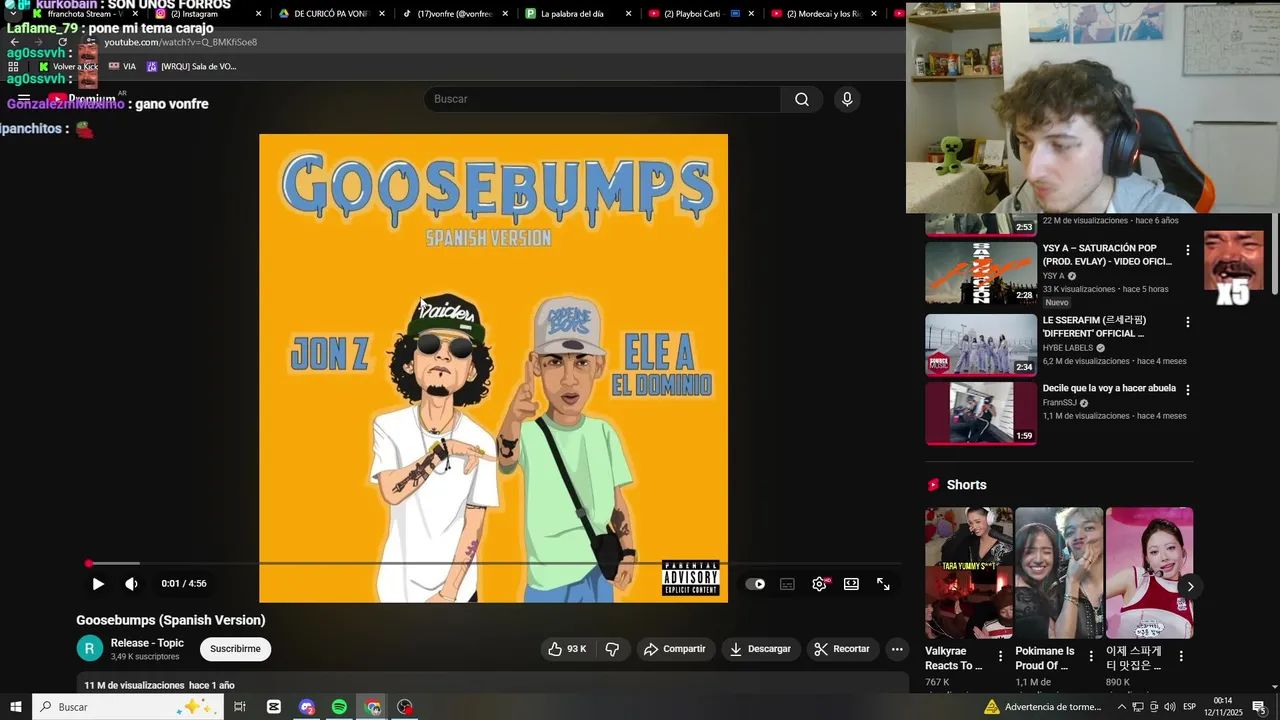The width and height of the screenshot is (1280, 720).
Task: Open options for the Korean-titled short
Action: click(x=1181, y=657)
